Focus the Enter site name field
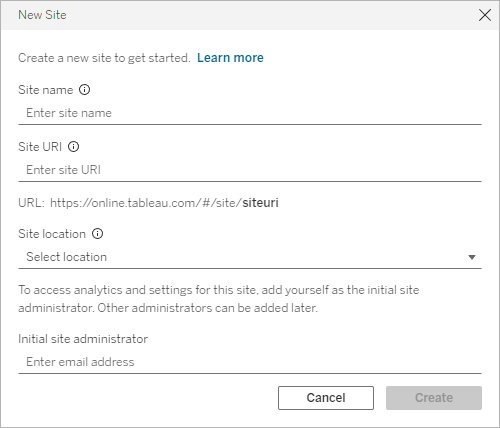The width and height of the screenshot is (500, 428). (x=250, y=113)
